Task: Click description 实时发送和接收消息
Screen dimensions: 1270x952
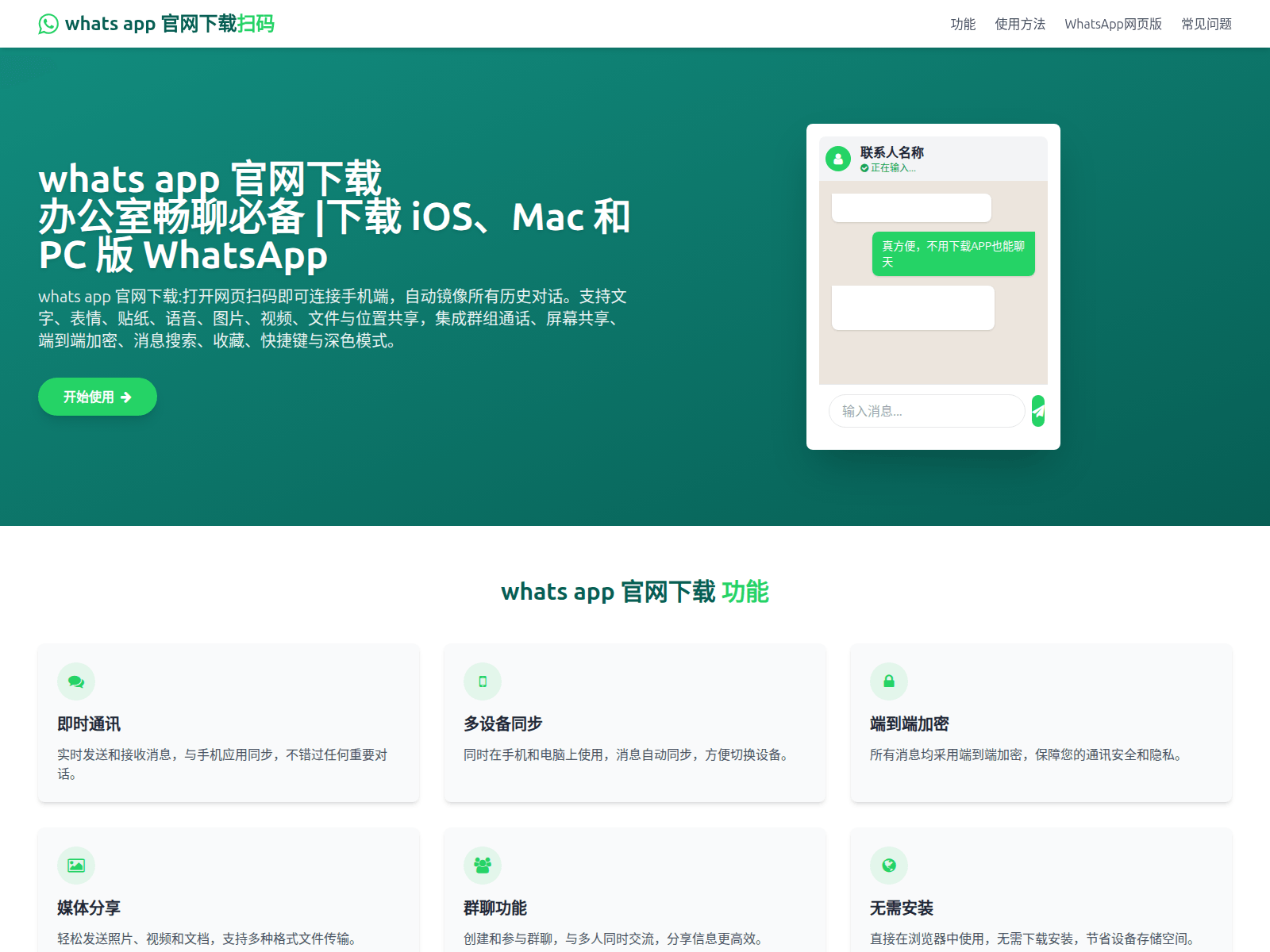Action: [222, 764]
